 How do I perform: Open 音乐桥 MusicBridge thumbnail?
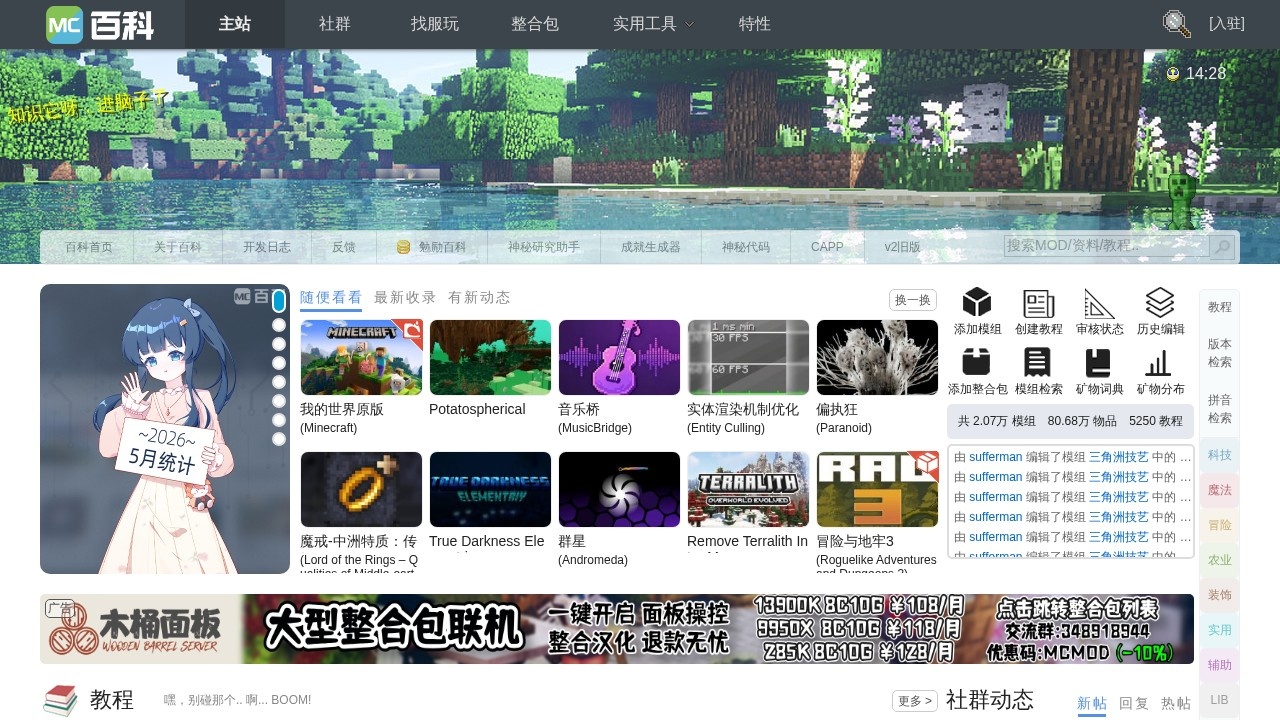pyautogui.click(x=619, y=357)
